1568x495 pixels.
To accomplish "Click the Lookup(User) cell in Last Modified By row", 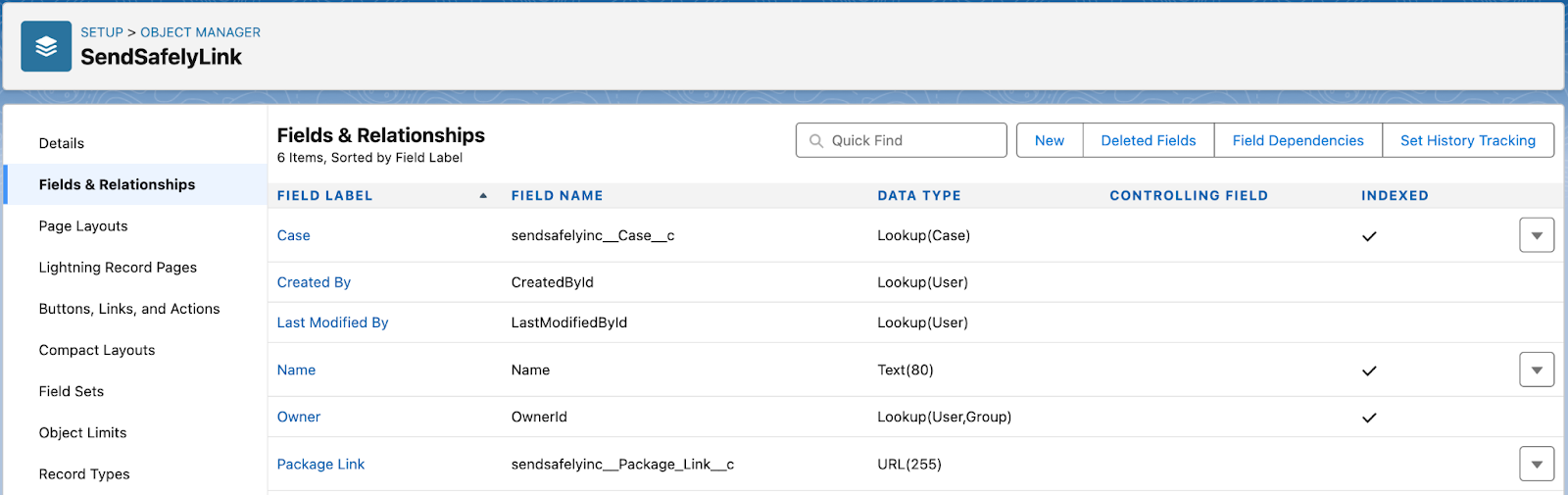I will pos(923,322).
